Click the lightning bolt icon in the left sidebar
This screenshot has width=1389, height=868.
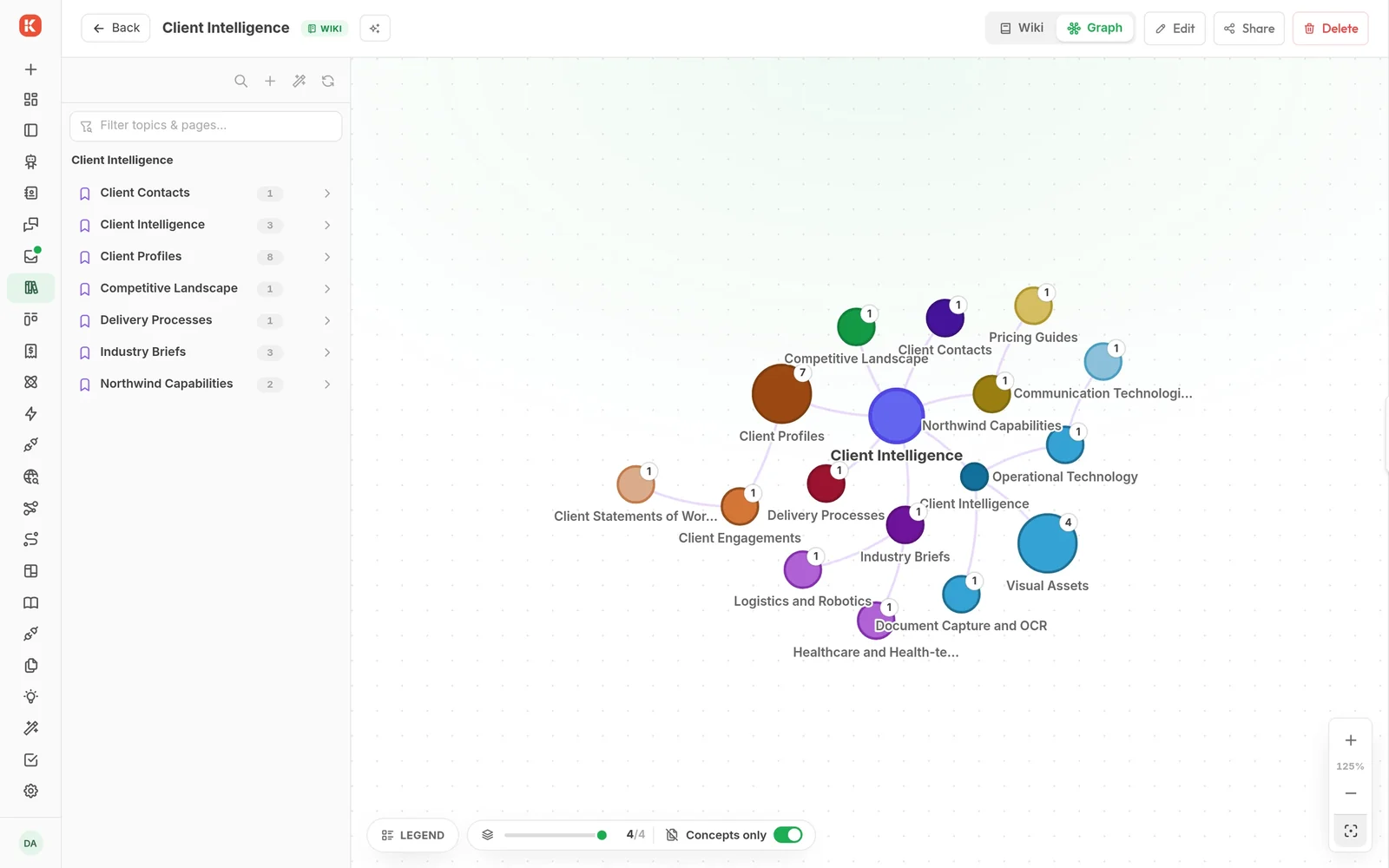(x=30, y=414)
